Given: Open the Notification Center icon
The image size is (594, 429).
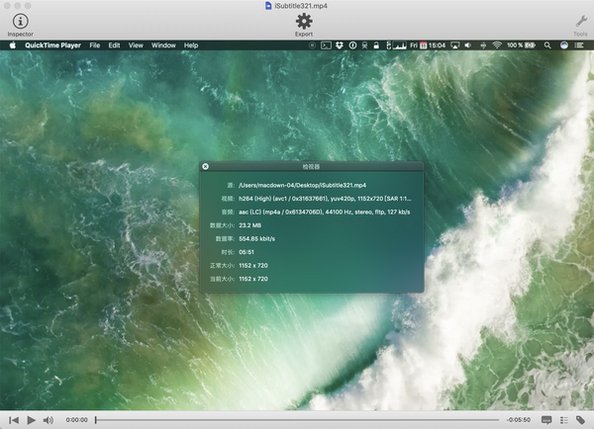Looking at the screenshot, I should click(x=579, y=45).
